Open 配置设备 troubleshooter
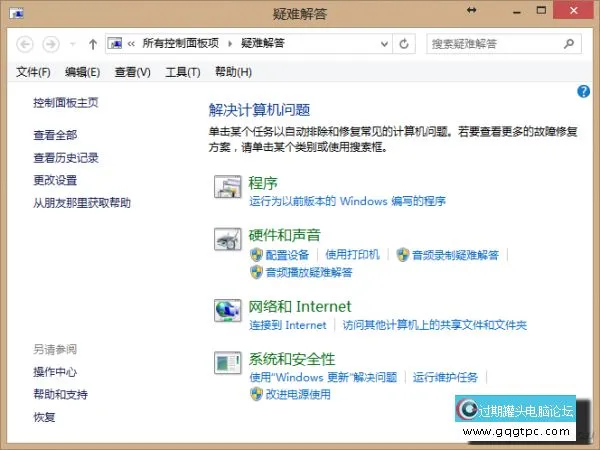The height and width of the screenshot is (450, 600). pos(287,255)
